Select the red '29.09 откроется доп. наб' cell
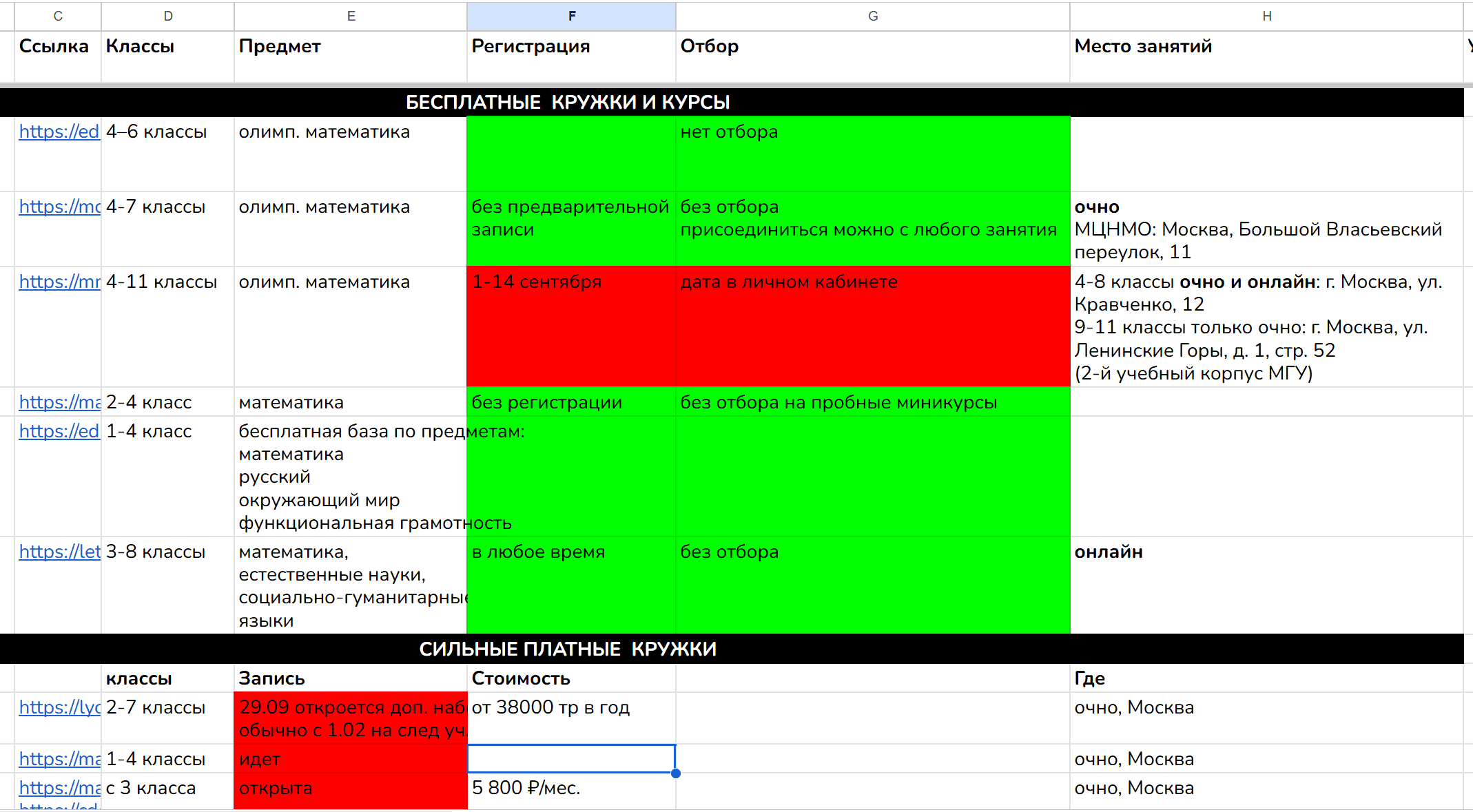Screen dimensions: 1473x812 click(351, 718)
